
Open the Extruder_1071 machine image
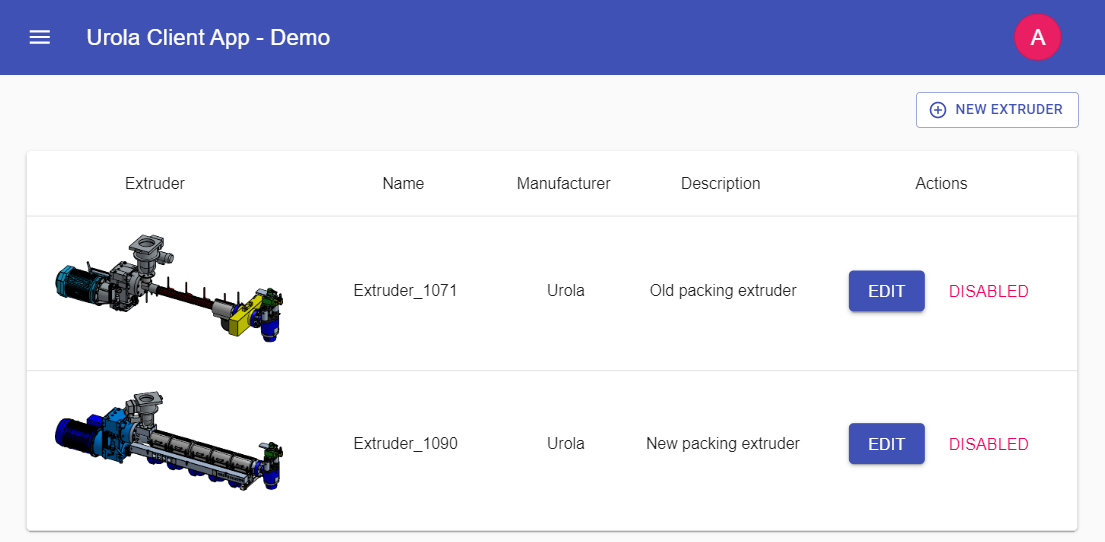[x=169, y=291]
